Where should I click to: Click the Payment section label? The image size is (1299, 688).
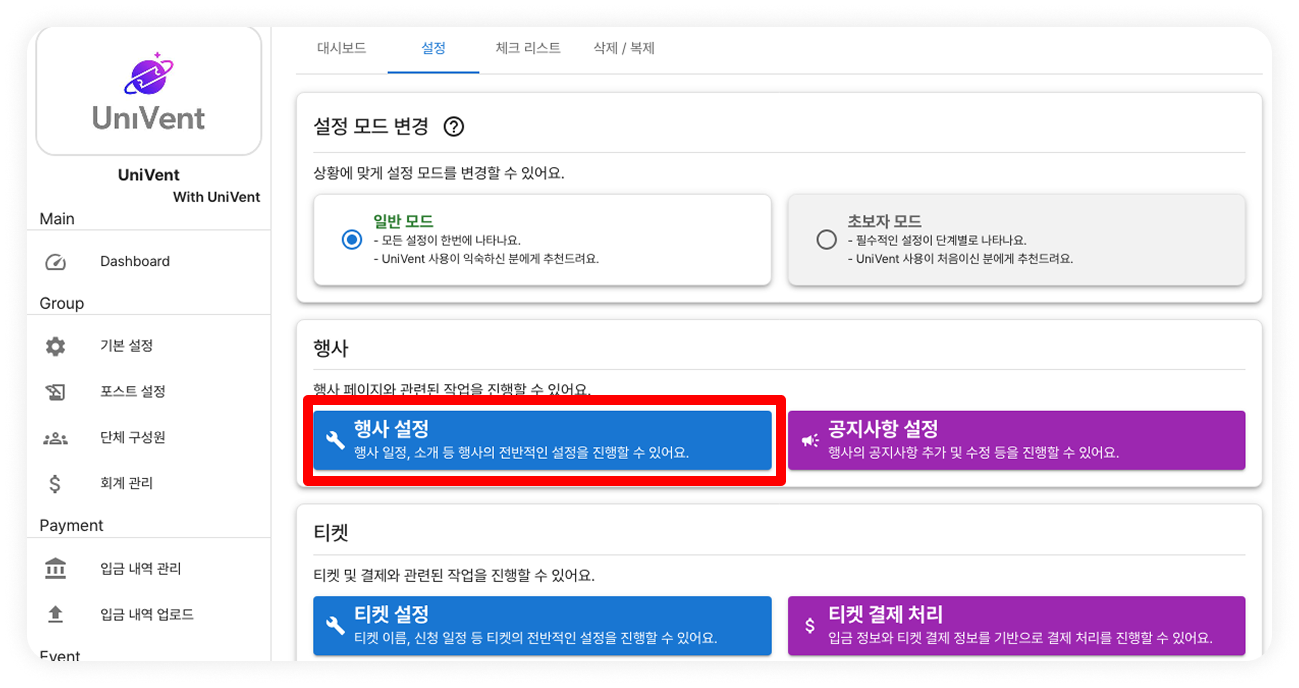[x=71, y=526]
